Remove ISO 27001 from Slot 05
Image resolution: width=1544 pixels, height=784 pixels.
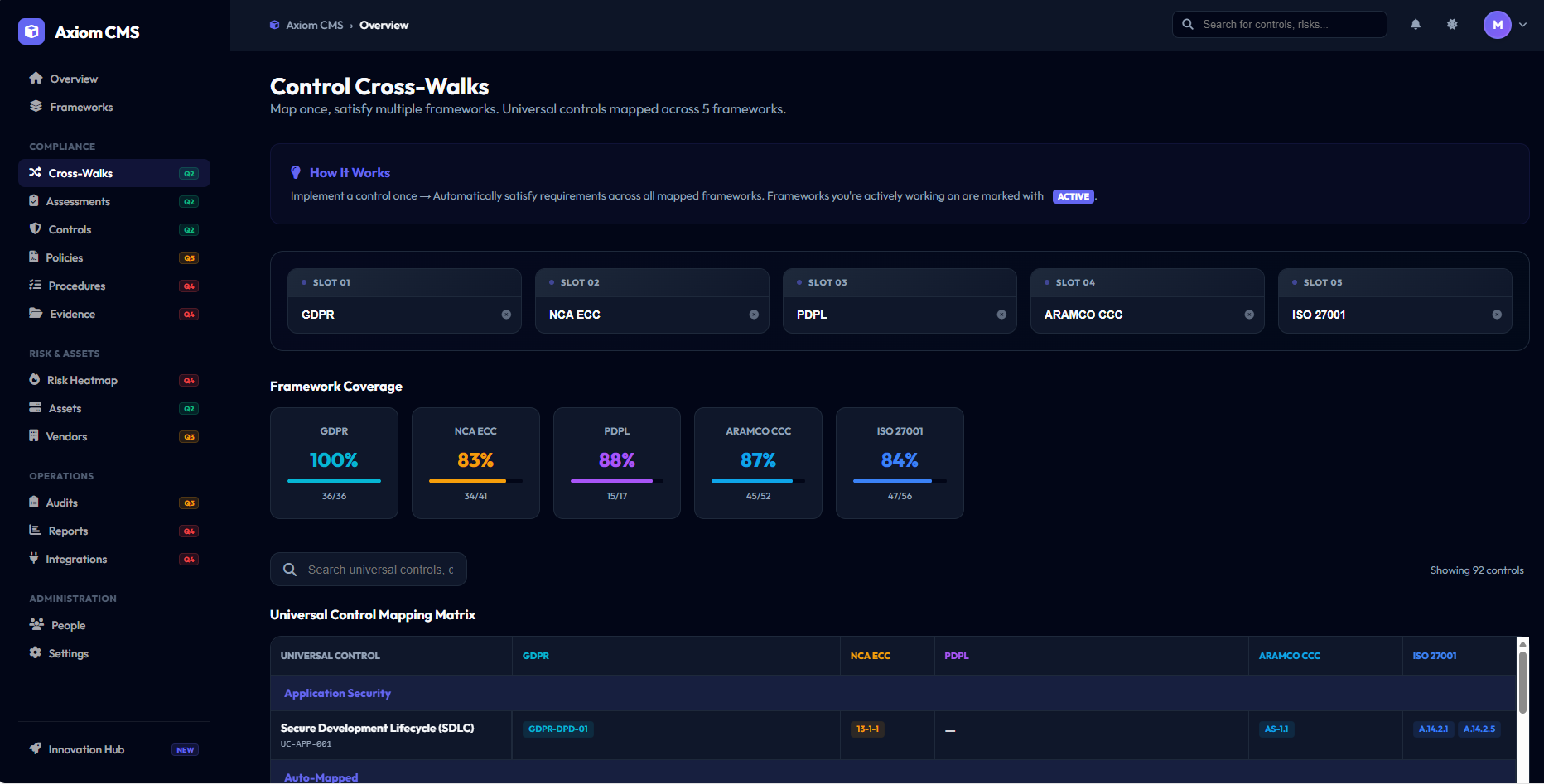tap(1498, 315)
